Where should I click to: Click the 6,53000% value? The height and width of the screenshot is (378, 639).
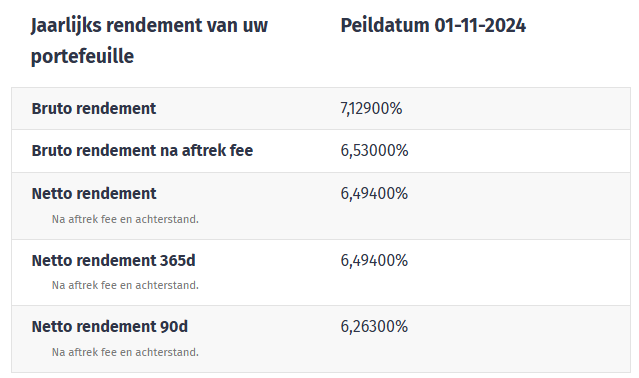(374, 151)
